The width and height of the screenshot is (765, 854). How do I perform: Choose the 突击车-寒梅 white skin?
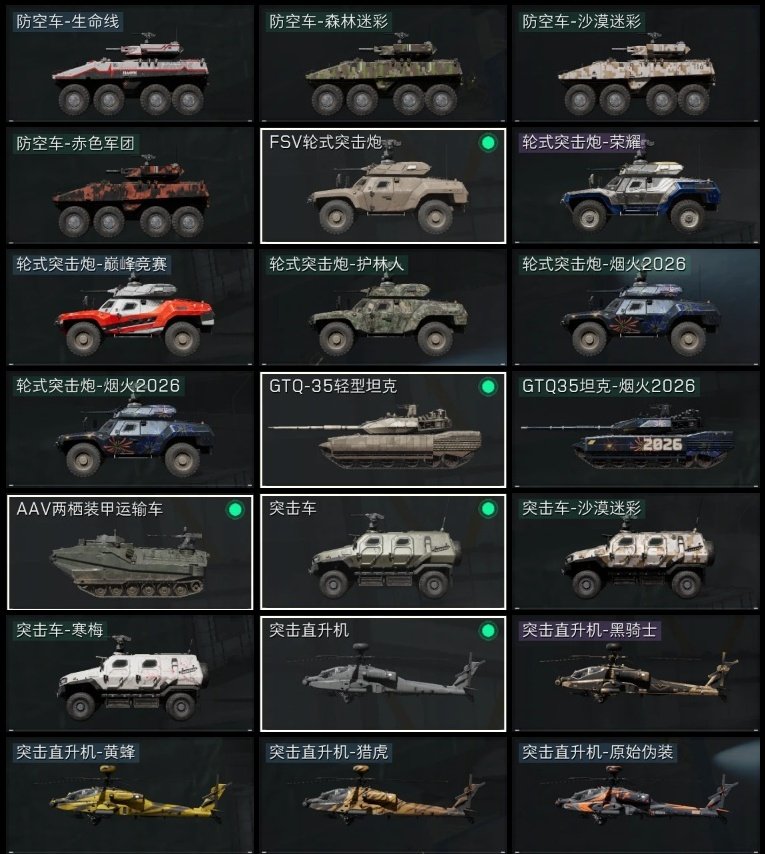click(x=130, y=673)
